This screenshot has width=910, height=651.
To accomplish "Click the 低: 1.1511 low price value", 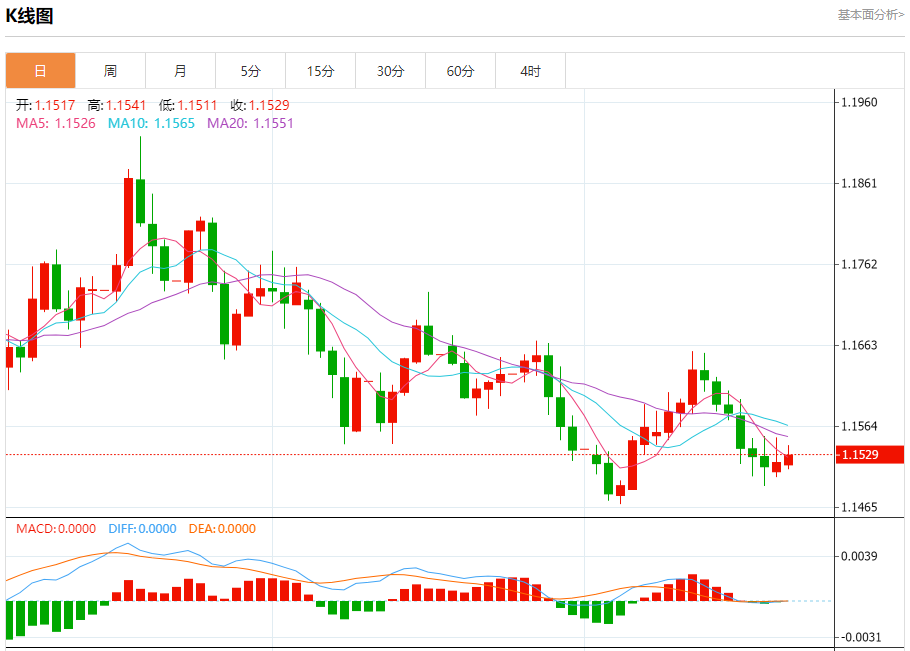I will coord(188,105).
